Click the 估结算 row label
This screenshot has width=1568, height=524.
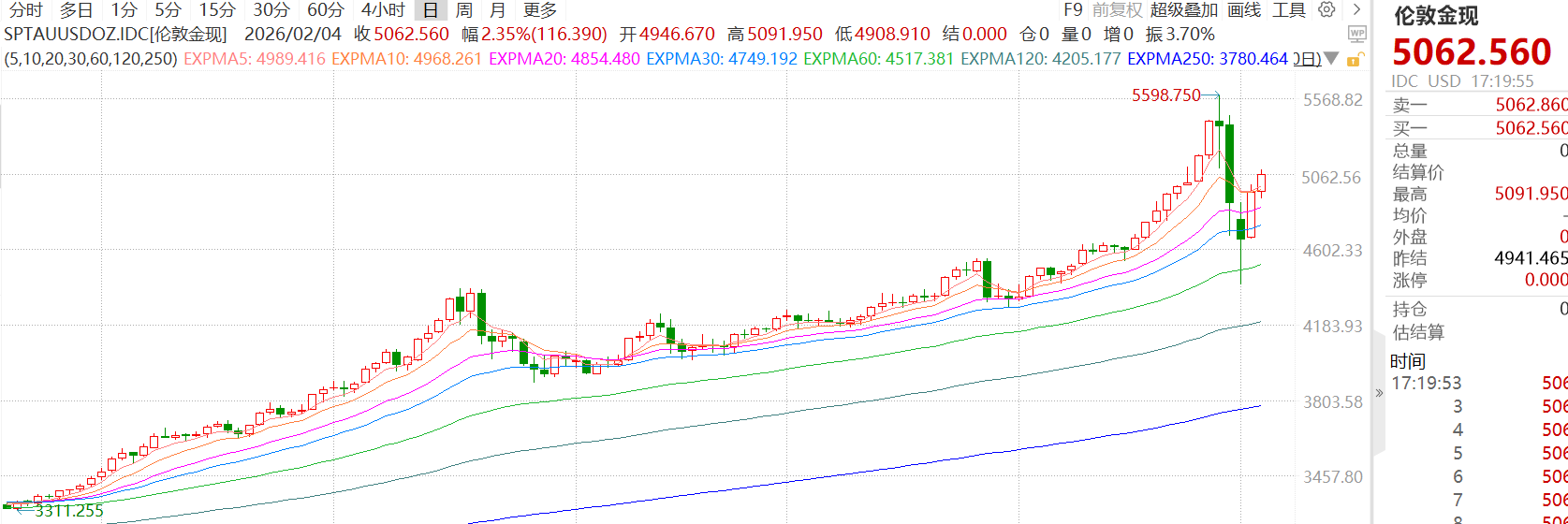tap(1418, 332)
